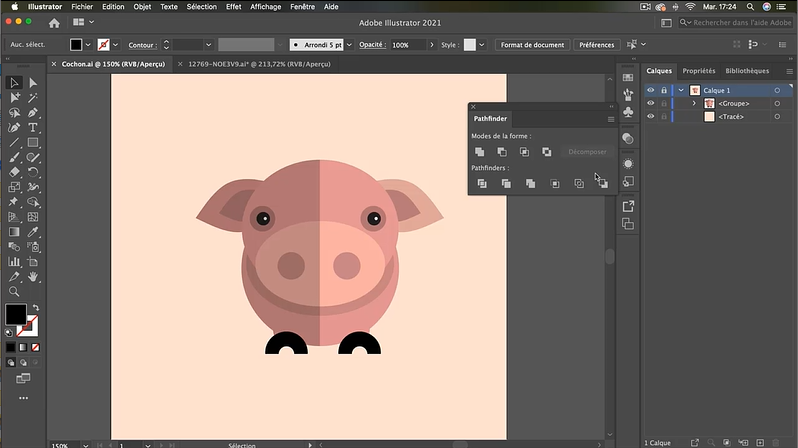Toggle visibility of the <Tracé> layer
798x448 pixels.
click(650, 116)
